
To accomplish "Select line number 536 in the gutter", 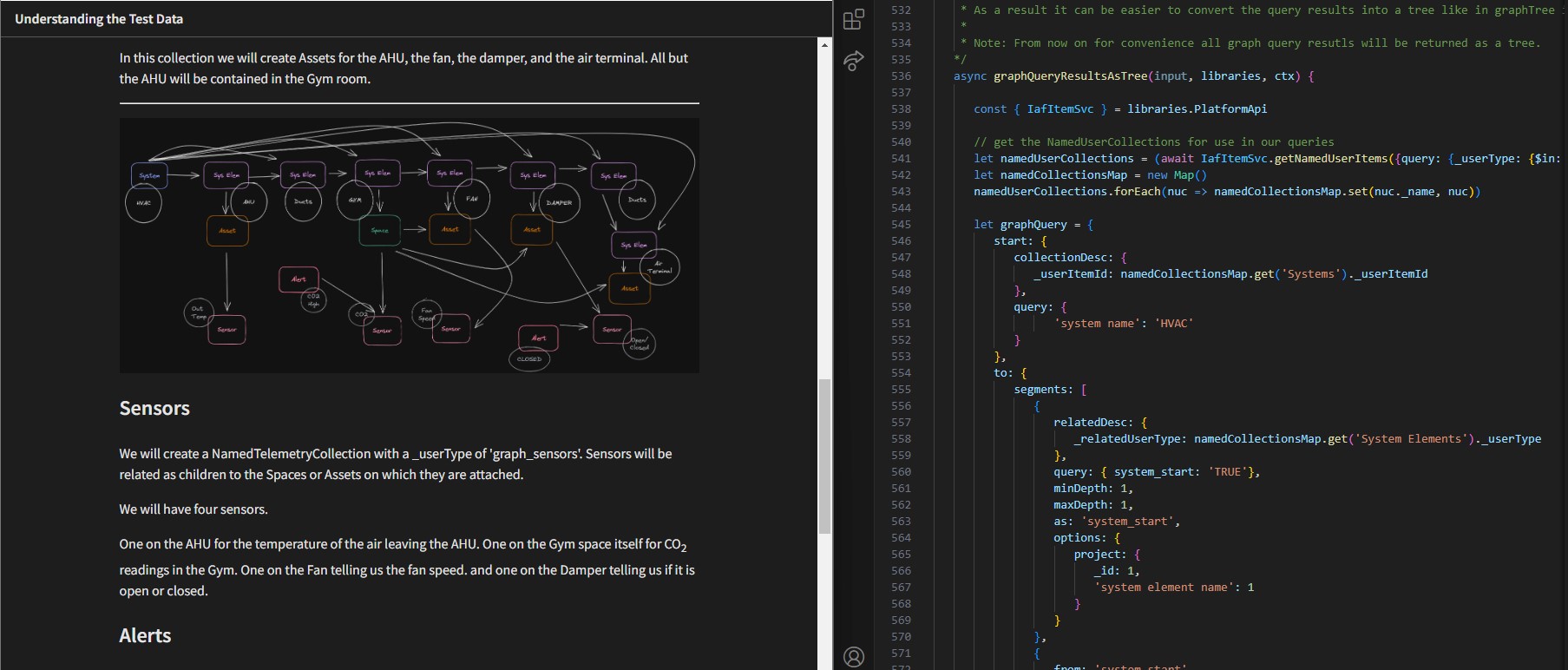I will [901, 76].
